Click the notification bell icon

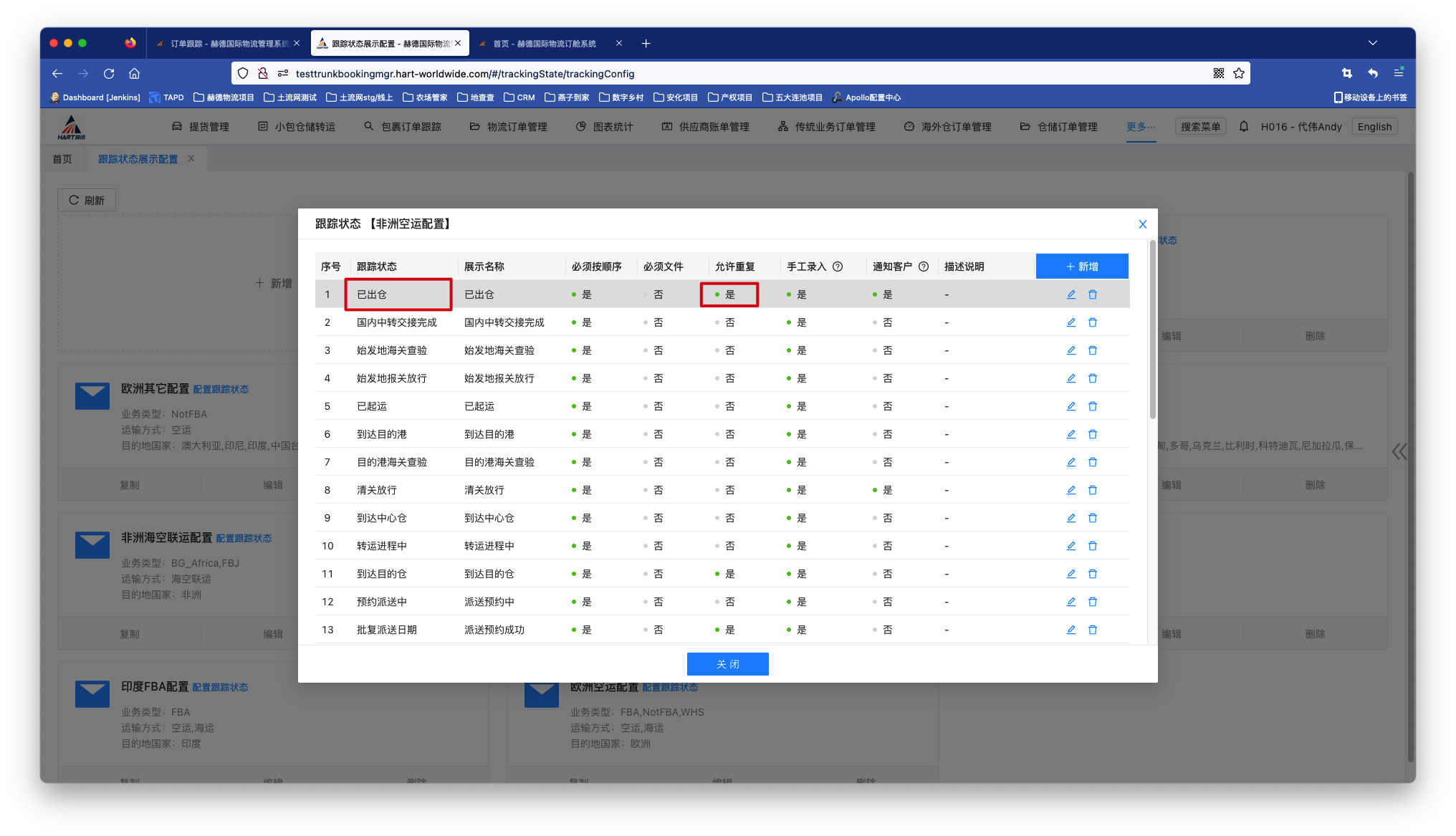point(1244,127)
